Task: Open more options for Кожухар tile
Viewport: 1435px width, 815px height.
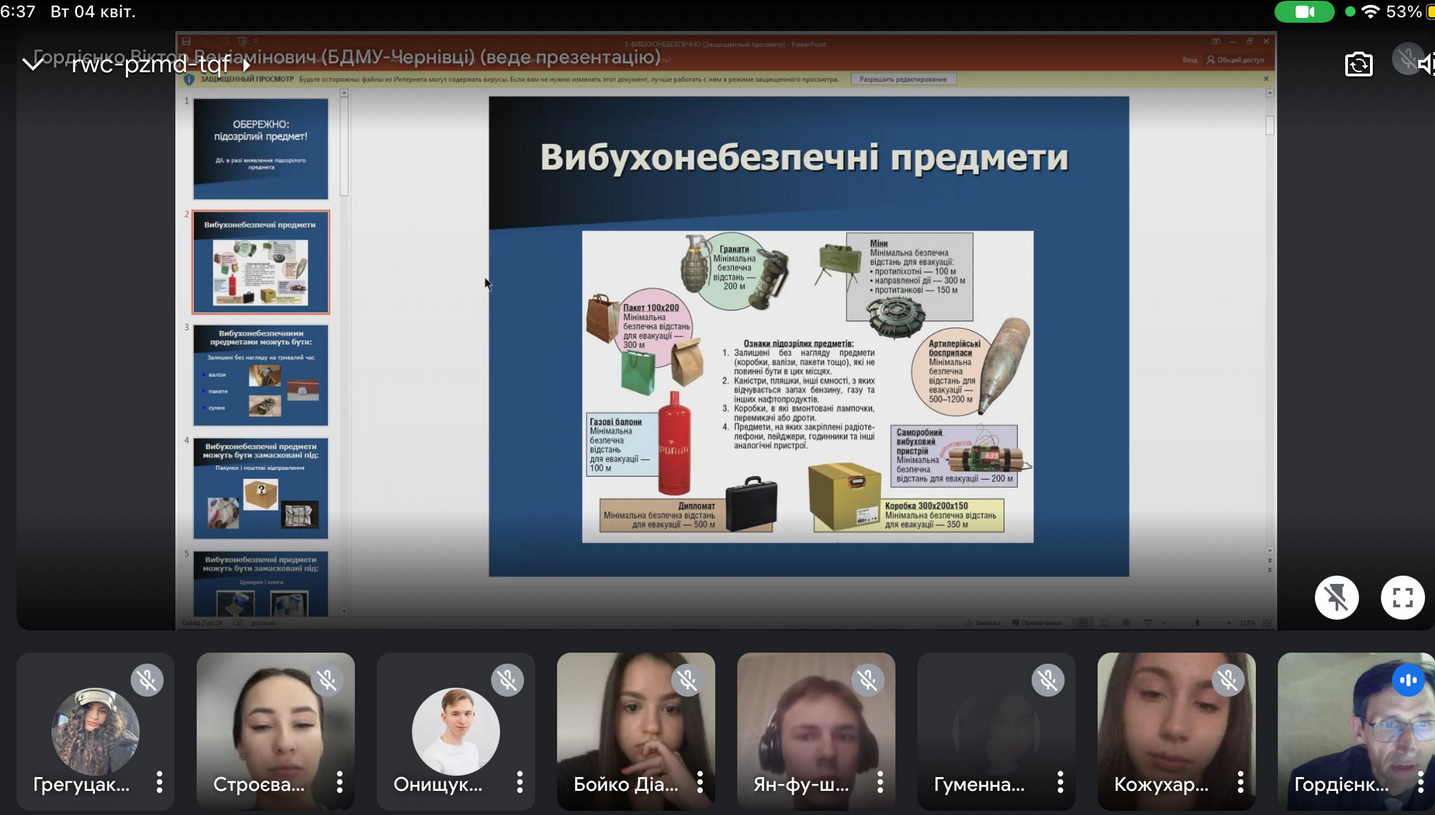Action: [x=1240, y=782]
